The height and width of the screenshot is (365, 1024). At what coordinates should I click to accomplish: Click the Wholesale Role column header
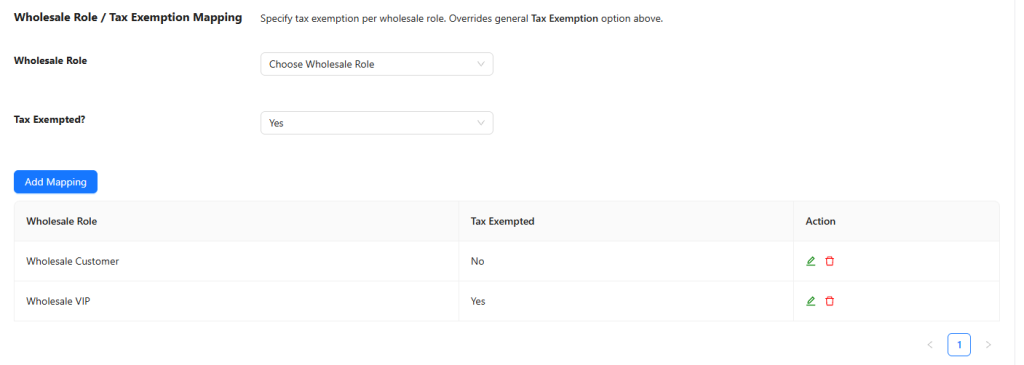pos(61,221)
